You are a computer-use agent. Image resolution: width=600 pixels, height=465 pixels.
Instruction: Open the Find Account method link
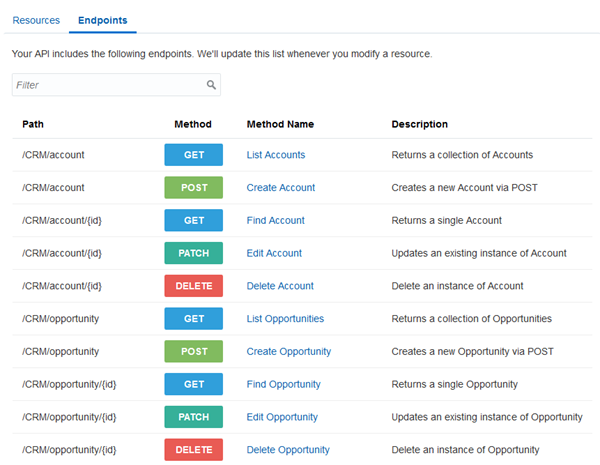(x=276, y=220)
